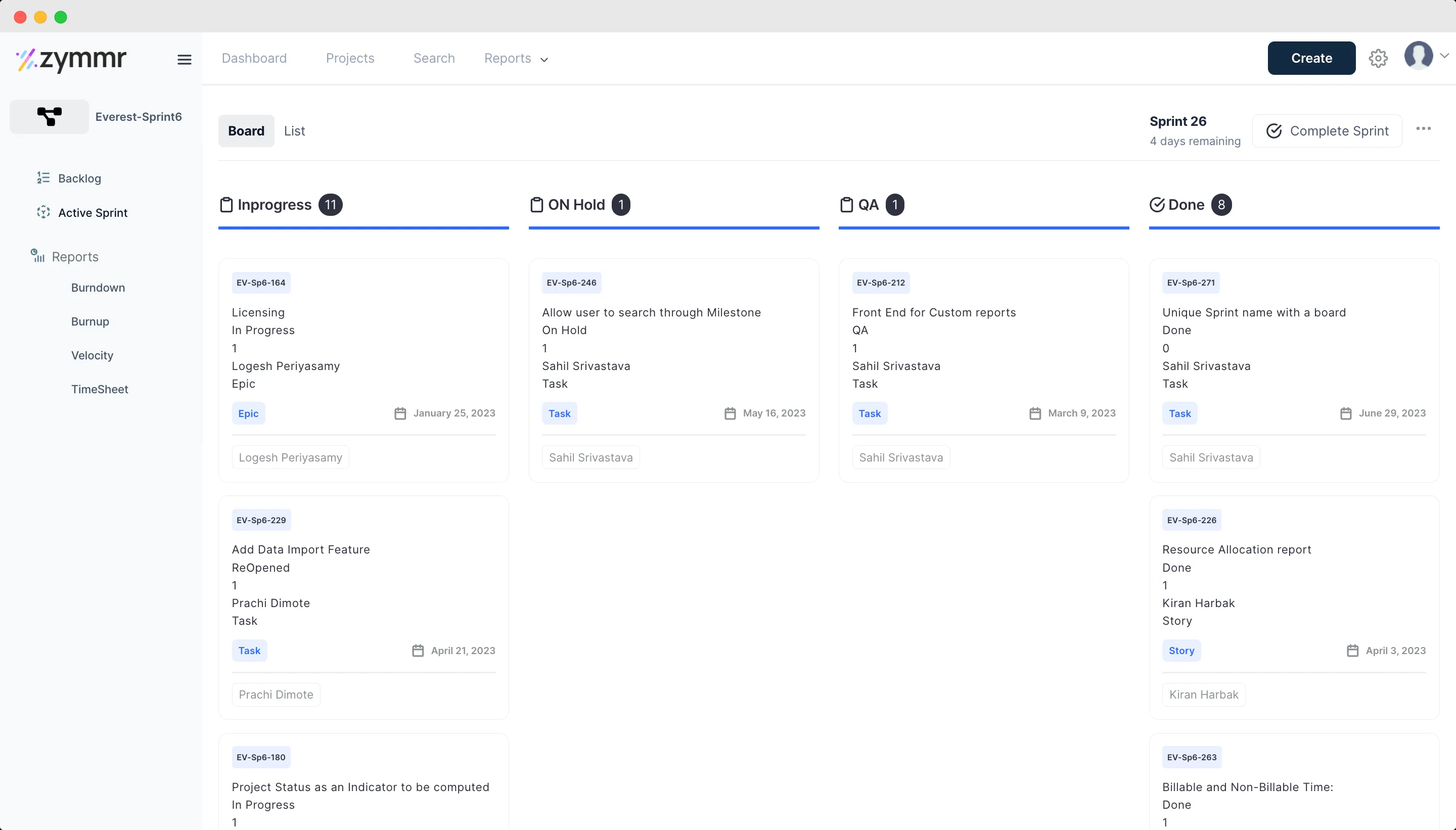Switch to the Board view tab
This screenshot has width=1456, height=830.
246,130
